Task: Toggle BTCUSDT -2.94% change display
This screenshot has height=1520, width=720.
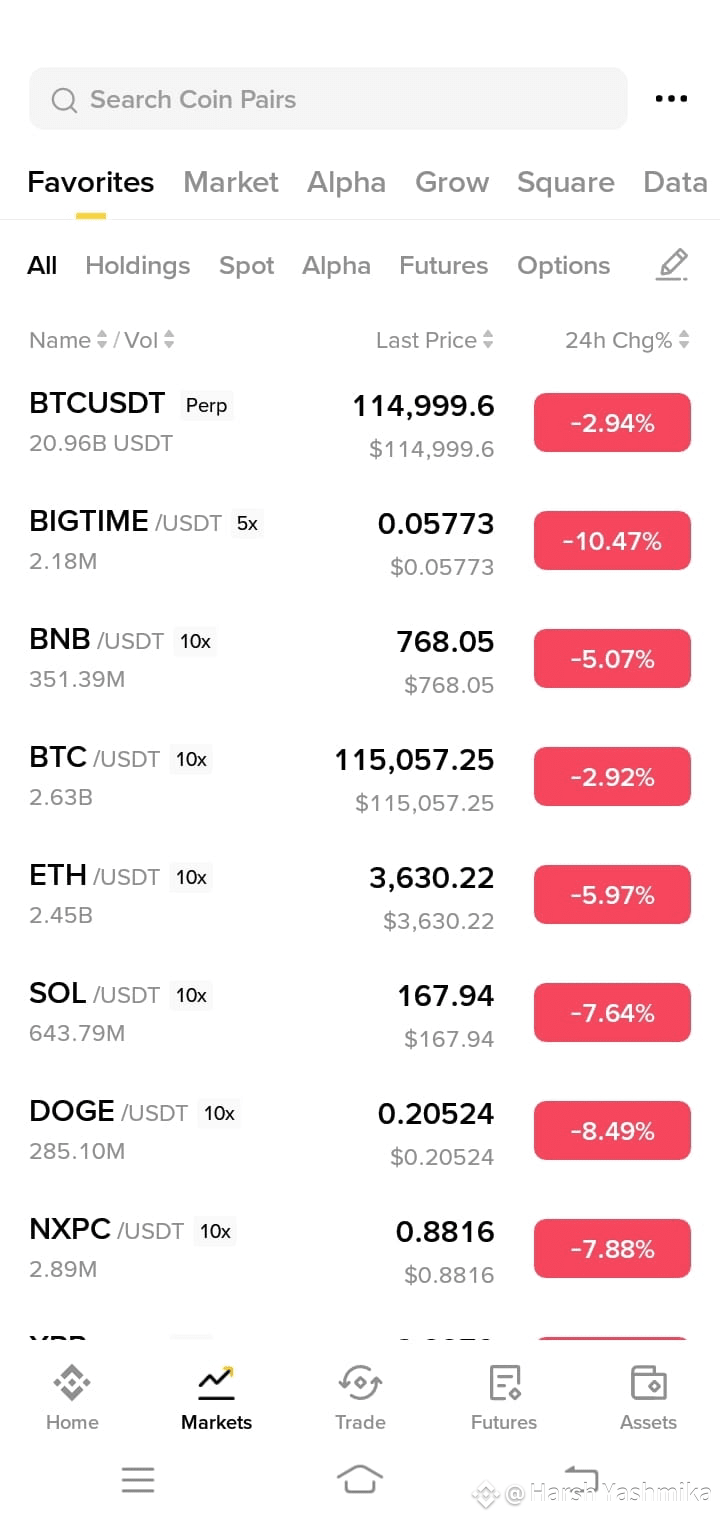Action: pyautogui.click(x=612, y=423)
